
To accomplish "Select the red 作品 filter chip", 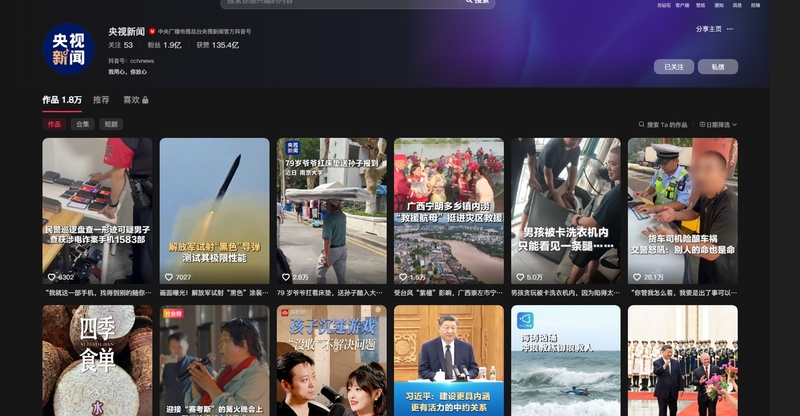I will (54, 124).
